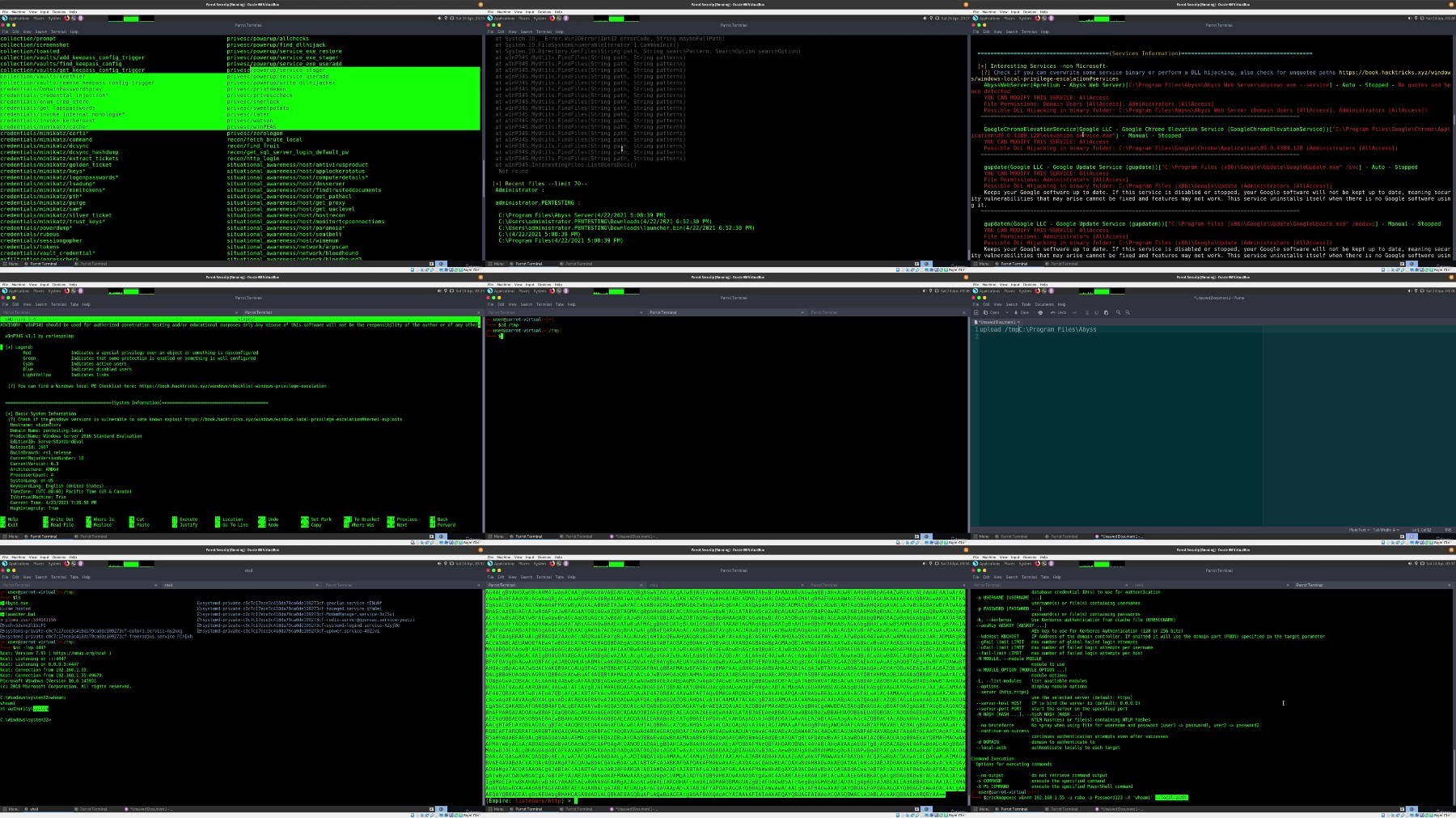Click the new document icon in Pluma toolbar
Viewport: 1456px width, 818px height.
pos(976,312)
